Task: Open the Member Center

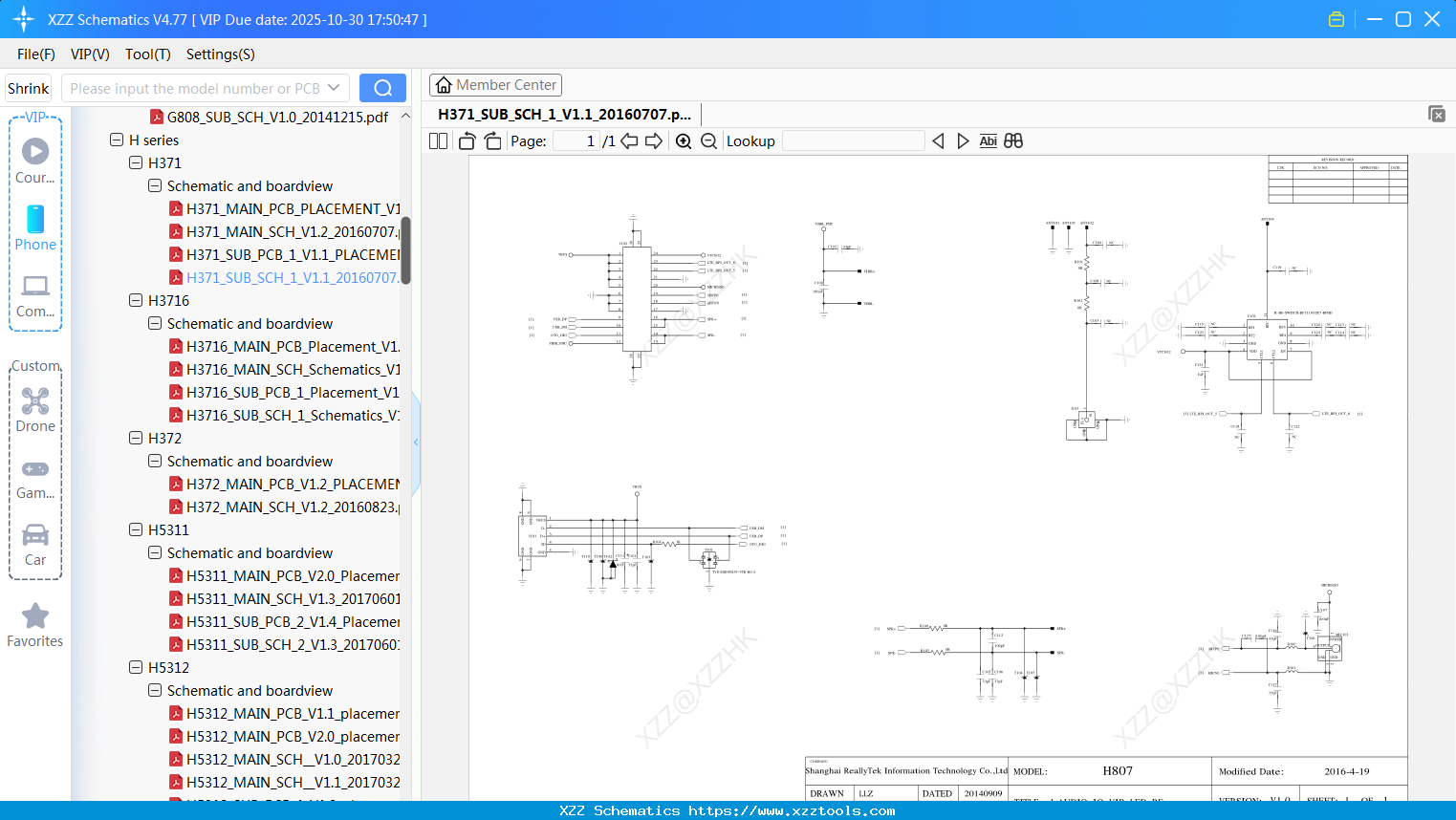Action: click(x=495, y=84)
